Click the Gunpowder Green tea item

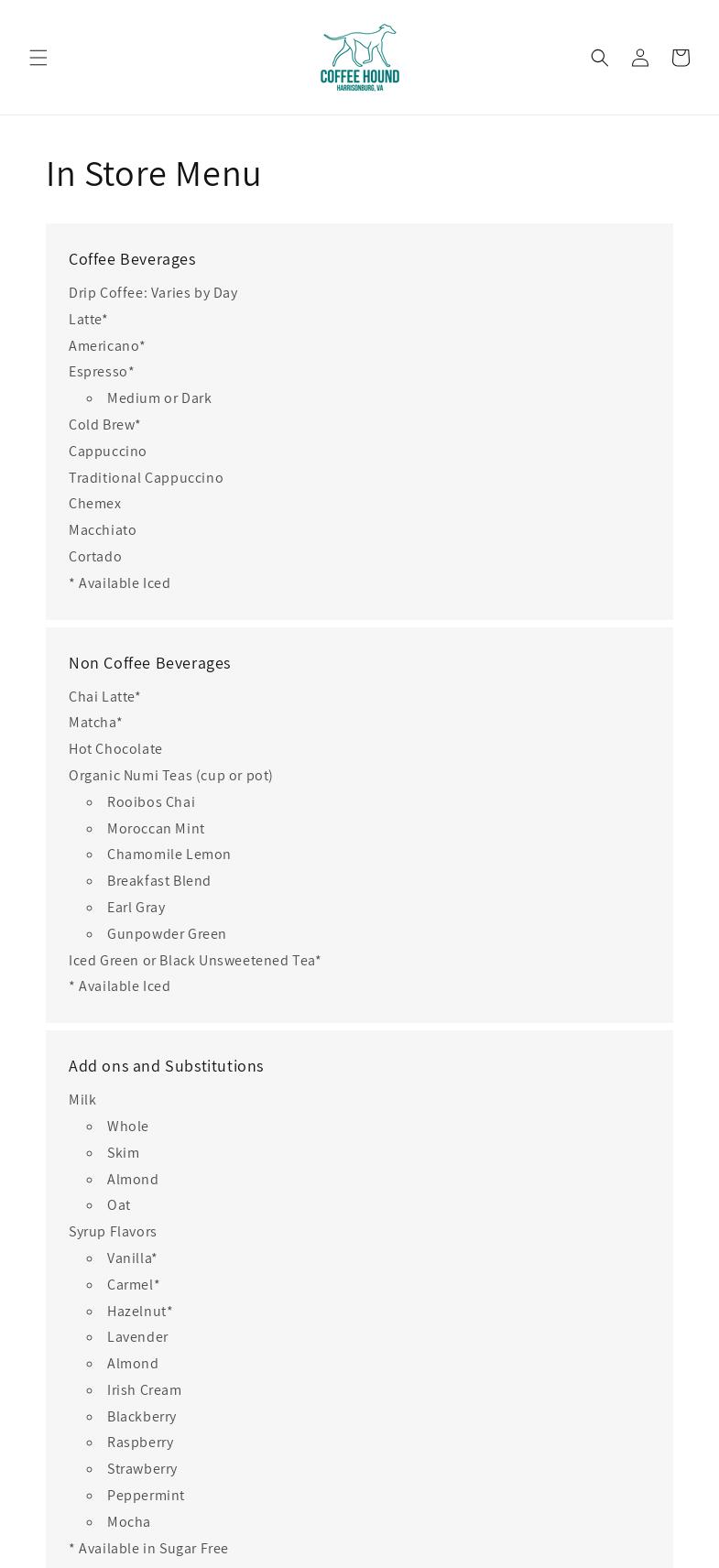[x=167, y=934]
